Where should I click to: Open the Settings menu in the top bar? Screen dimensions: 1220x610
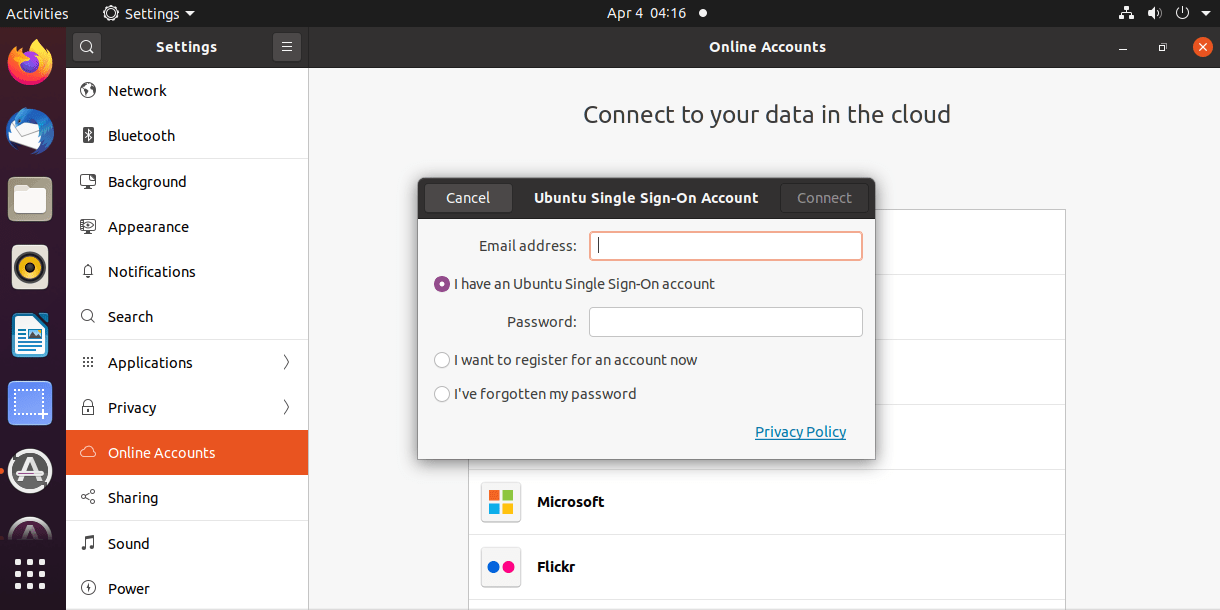click(147, 13)
